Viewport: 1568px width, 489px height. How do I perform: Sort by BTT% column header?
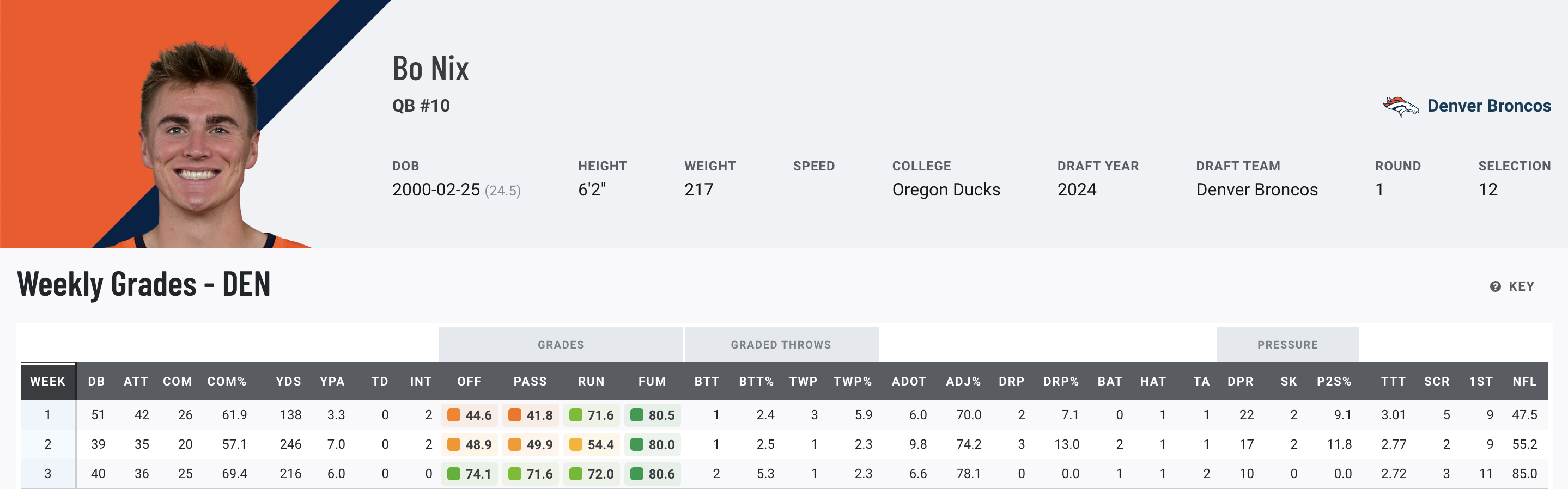[756, 381]
